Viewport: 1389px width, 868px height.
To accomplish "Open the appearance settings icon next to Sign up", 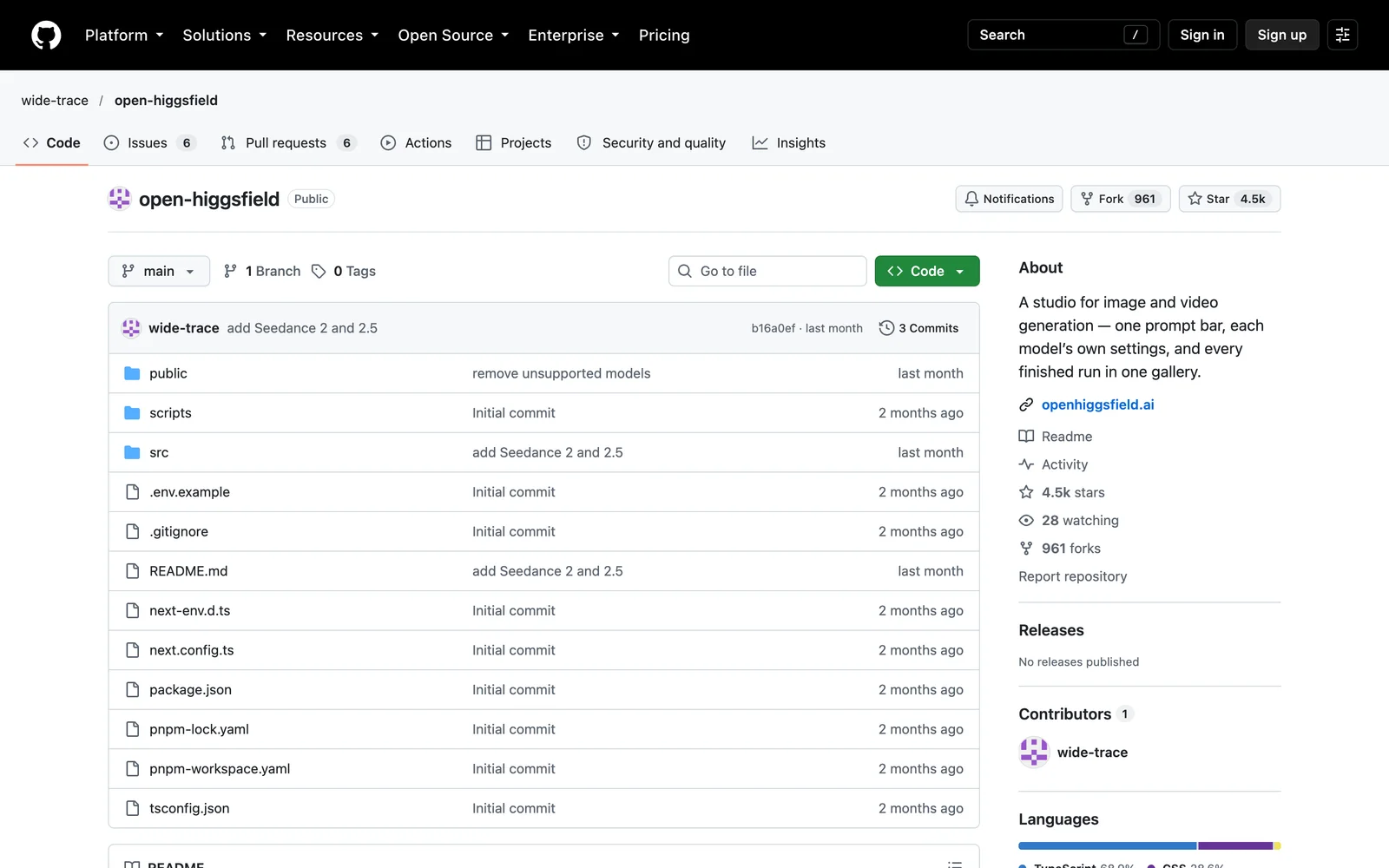I will (x=1342, y=35).
